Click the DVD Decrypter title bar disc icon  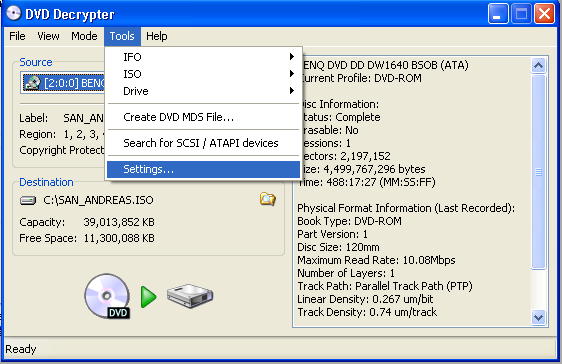(x=14, y=13)
